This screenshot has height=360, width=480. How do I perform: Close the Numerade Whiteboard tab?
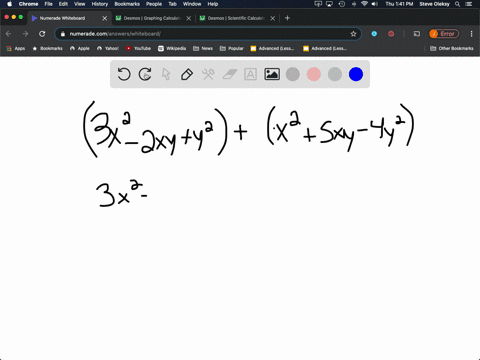coord(105,18)
